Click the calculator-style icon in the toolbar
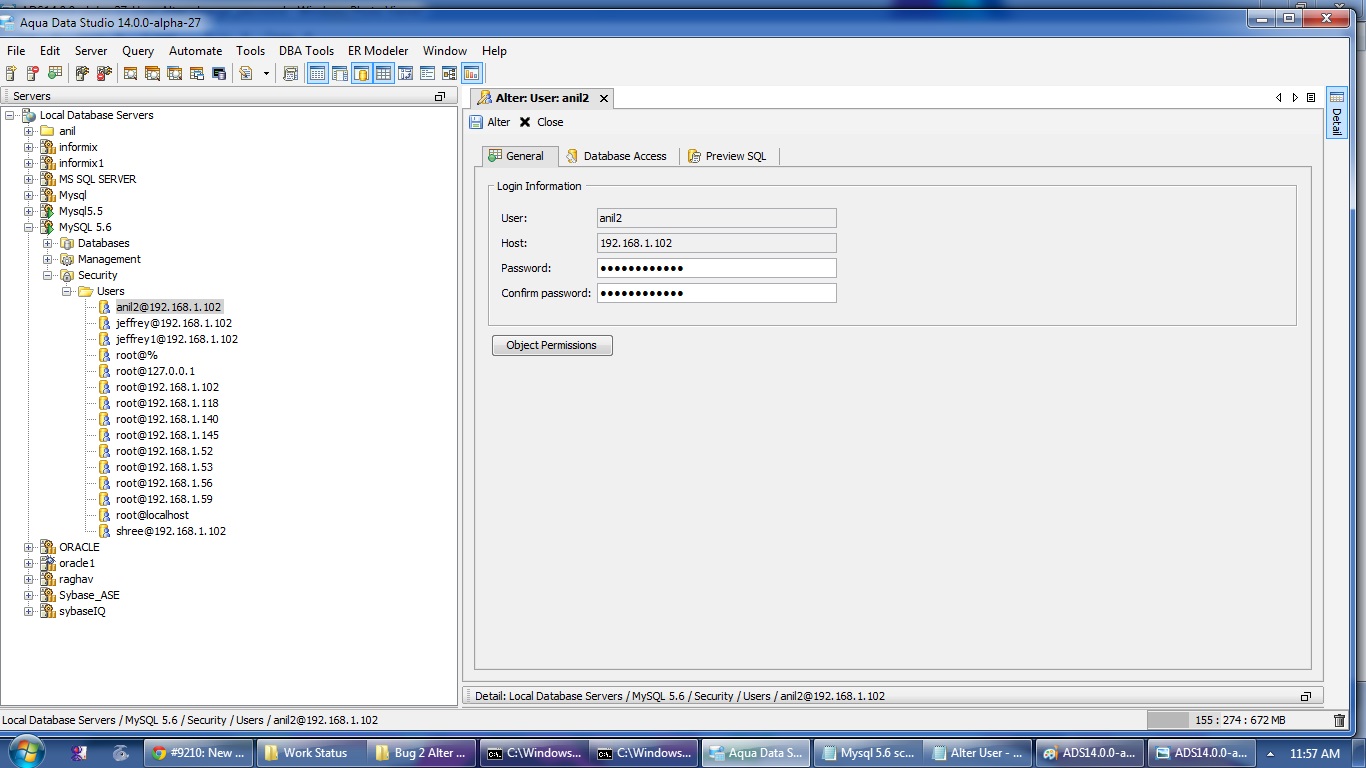This screenshot has height=768, width=1366. [291, 73]
